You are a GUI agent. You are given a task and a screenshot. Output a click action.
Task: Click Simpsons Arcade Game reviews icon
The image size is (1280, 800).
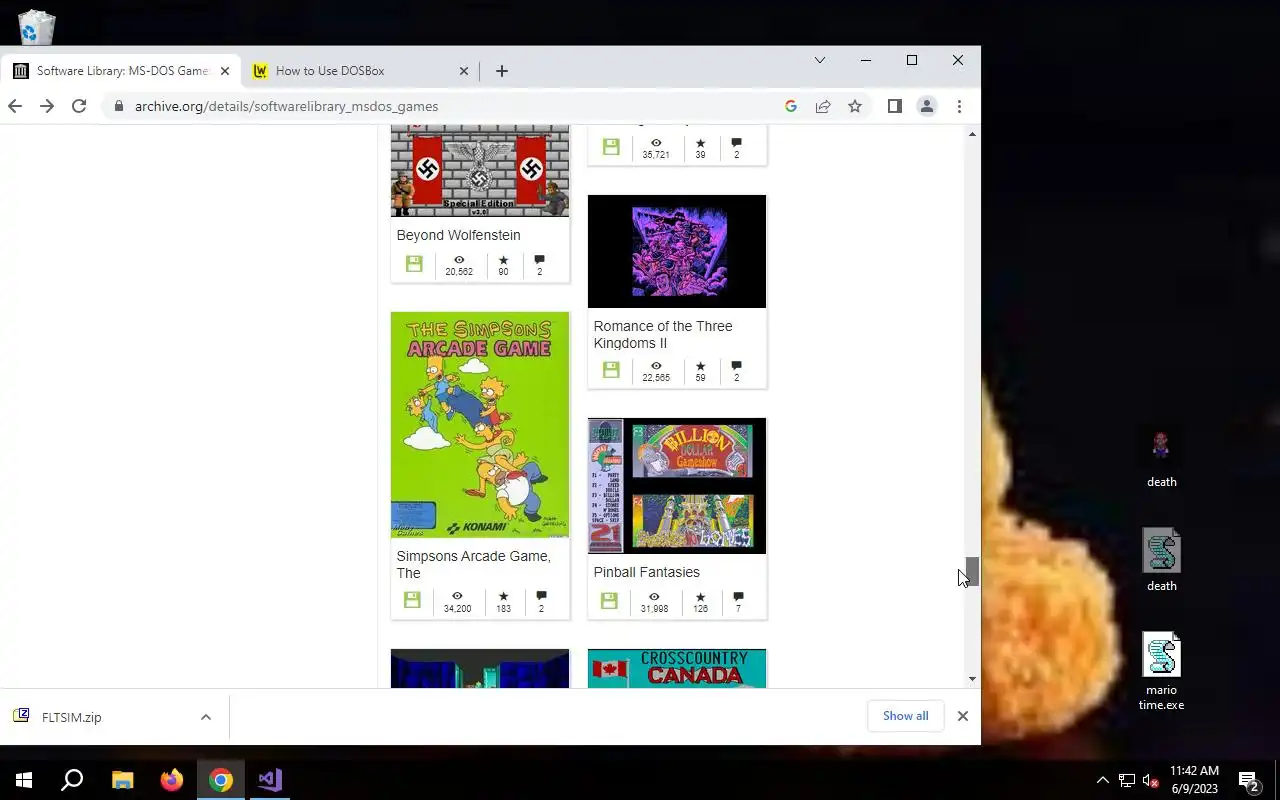click(x=541, y=596)
